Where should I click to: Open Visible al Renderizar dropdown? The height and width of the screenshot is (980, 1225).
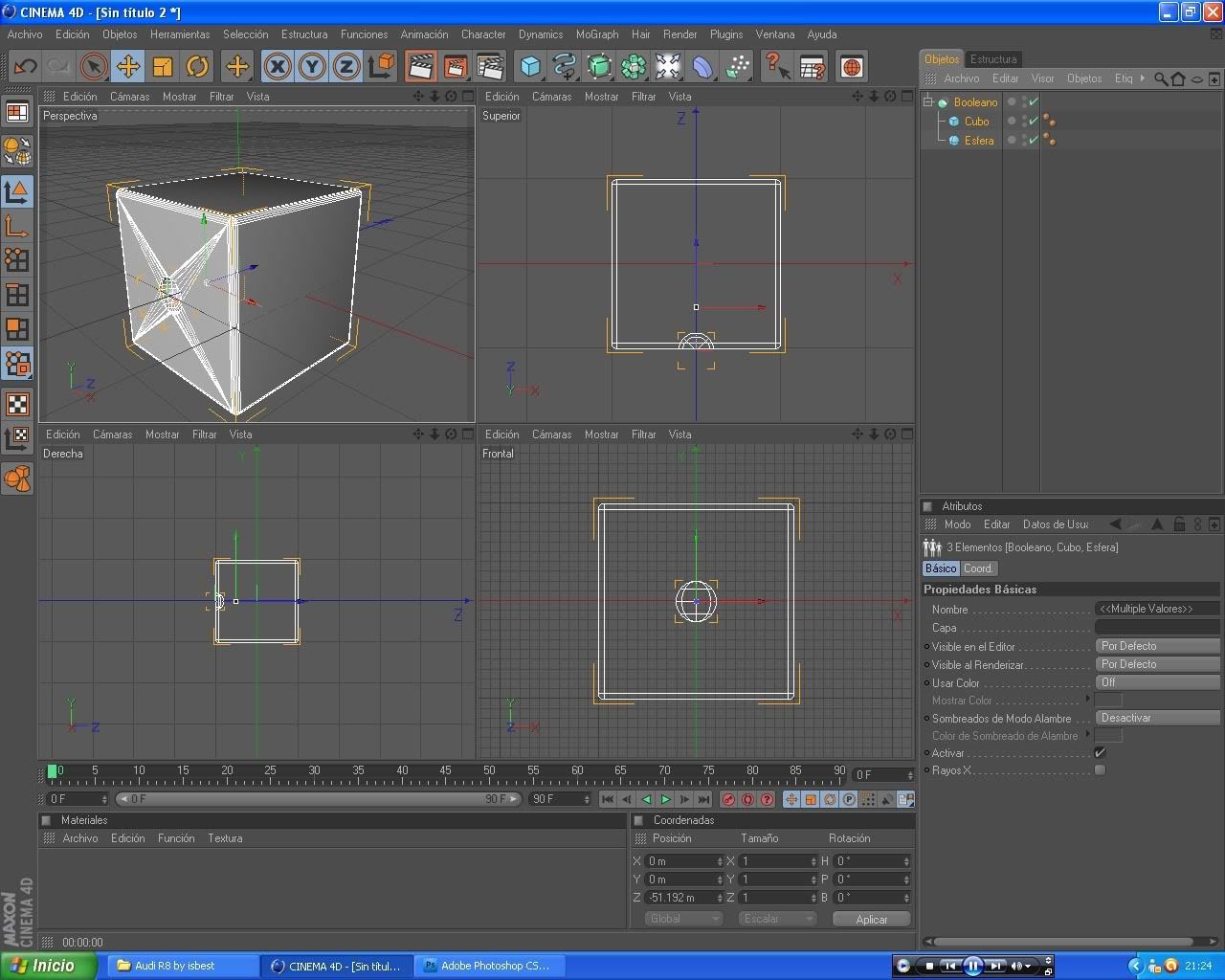[1157, 664]
